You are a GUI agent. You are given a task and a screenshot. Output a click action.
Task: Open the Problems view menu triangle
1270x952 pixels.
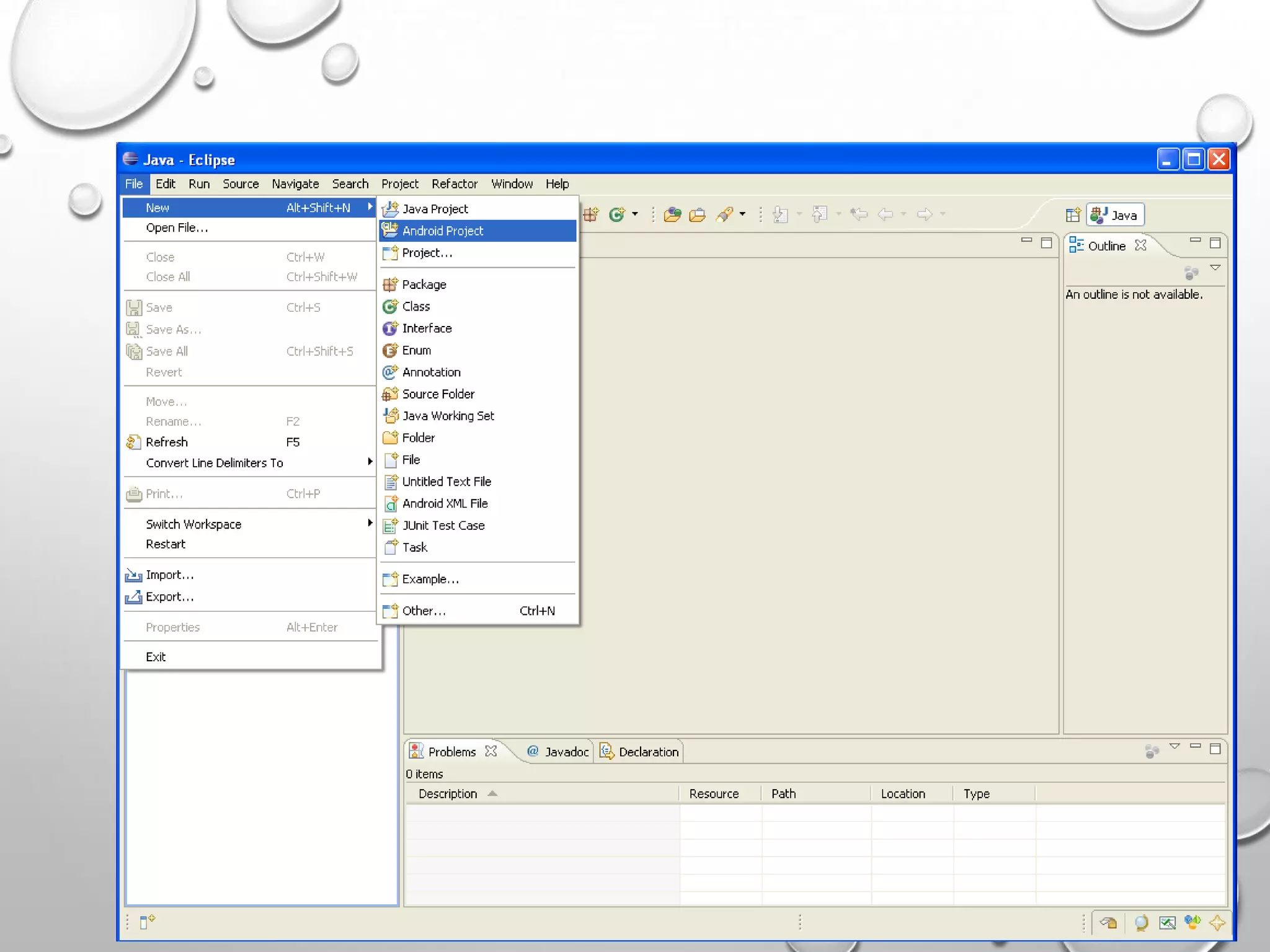point(1175,746)
